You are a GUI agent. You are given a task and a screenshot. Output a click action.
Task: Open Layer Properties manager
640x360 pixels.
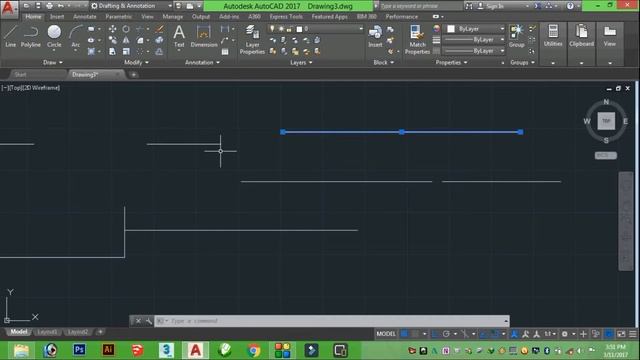(x=252, y=39)
